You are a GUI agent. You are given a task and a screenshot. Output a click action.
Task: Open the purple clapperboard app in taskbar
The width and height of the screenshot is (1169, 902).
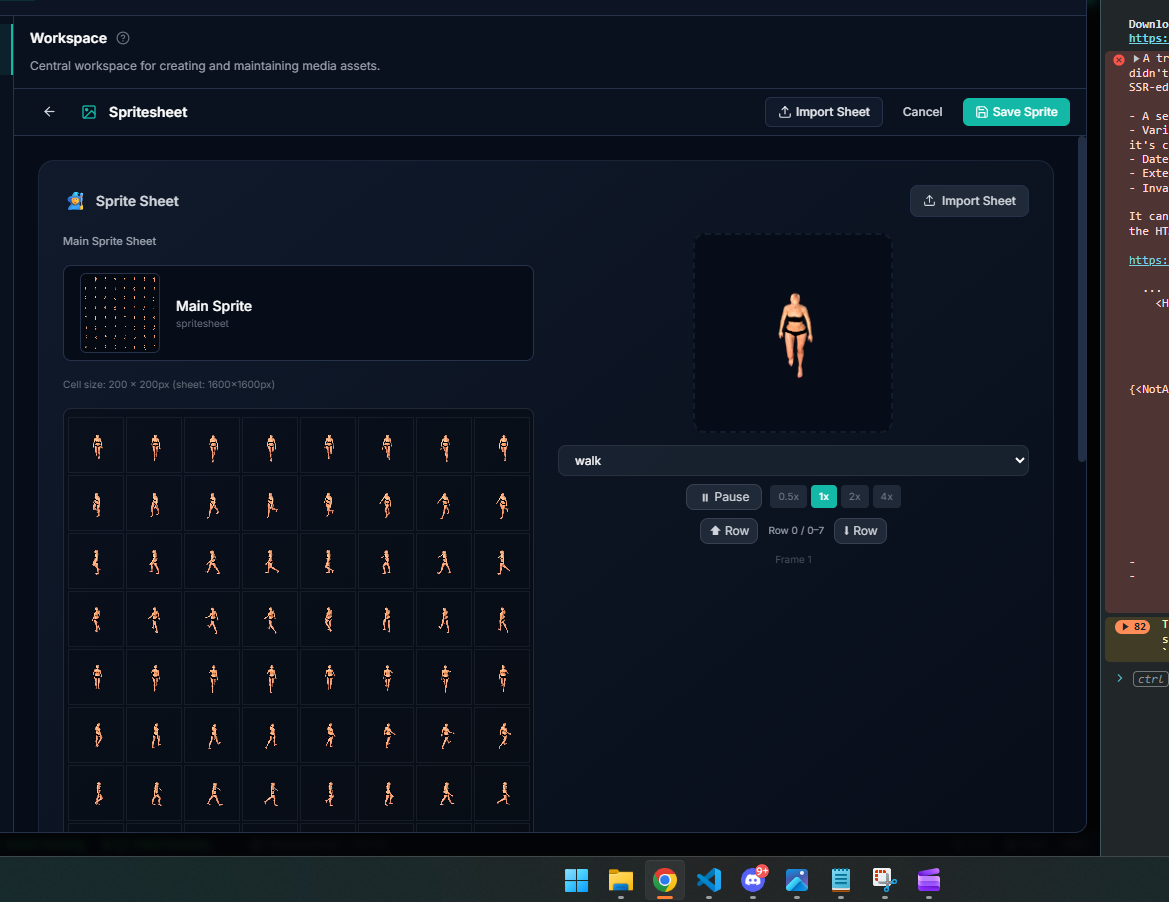pyautogui.click(x=929, y=880)
